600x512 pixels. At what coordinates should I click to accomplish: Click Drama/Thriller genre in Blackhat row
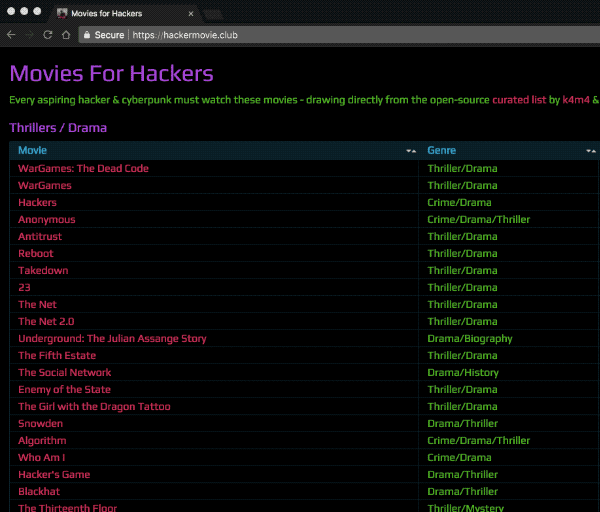pyautogui.click(x=463, y=491)
